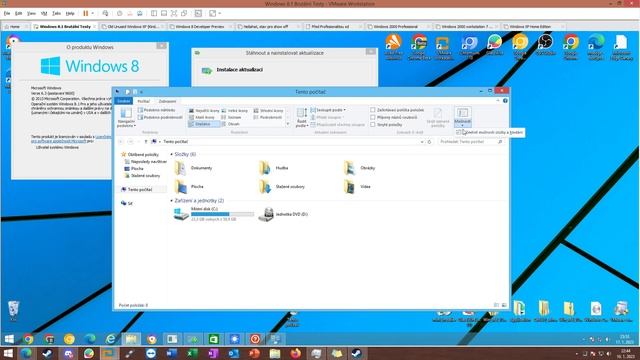Click the Místní disk (C:) usage bar

click(222, 214)
